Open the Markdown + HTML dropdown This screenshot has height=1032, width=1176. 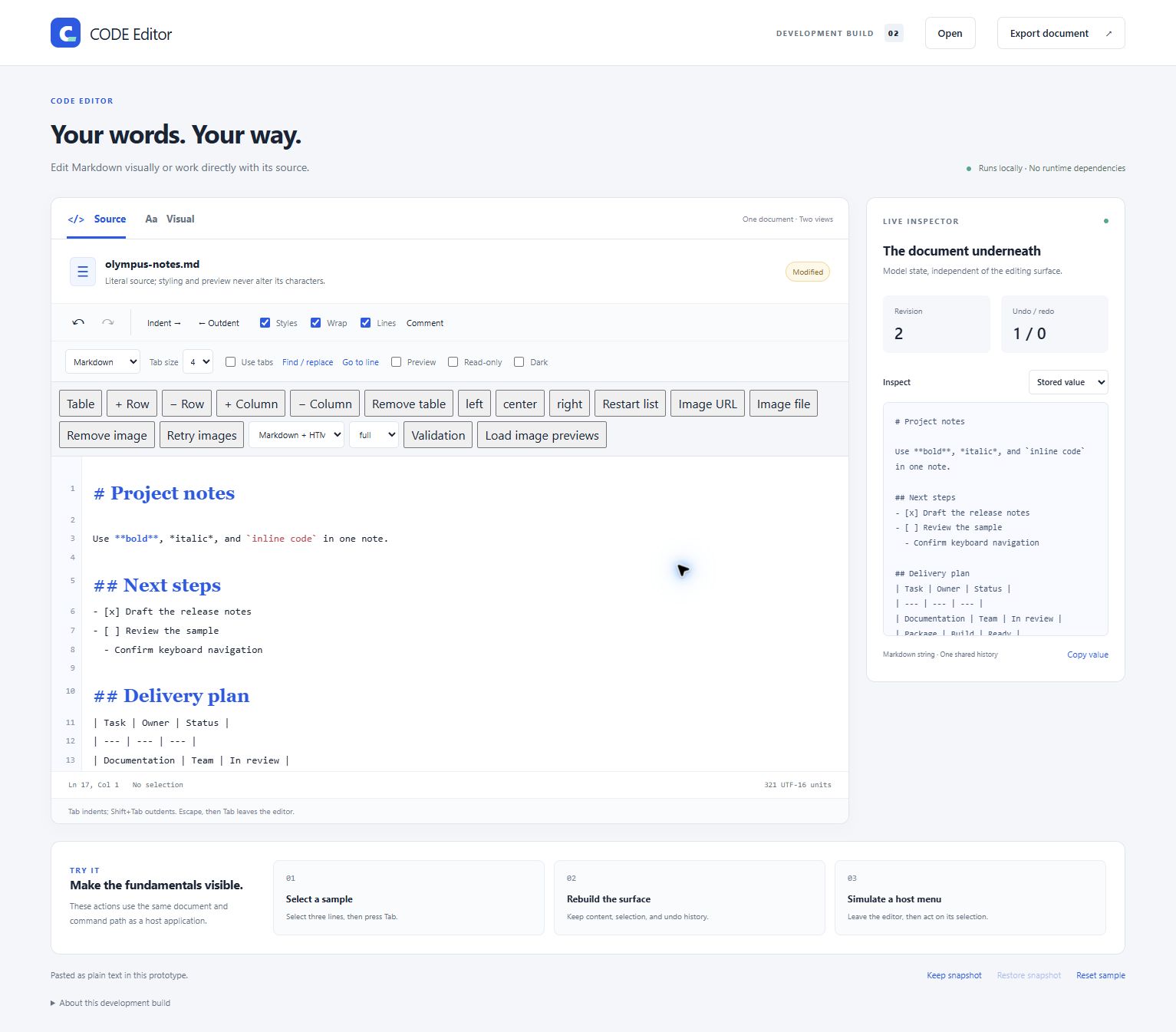click(x=296, y=435)
